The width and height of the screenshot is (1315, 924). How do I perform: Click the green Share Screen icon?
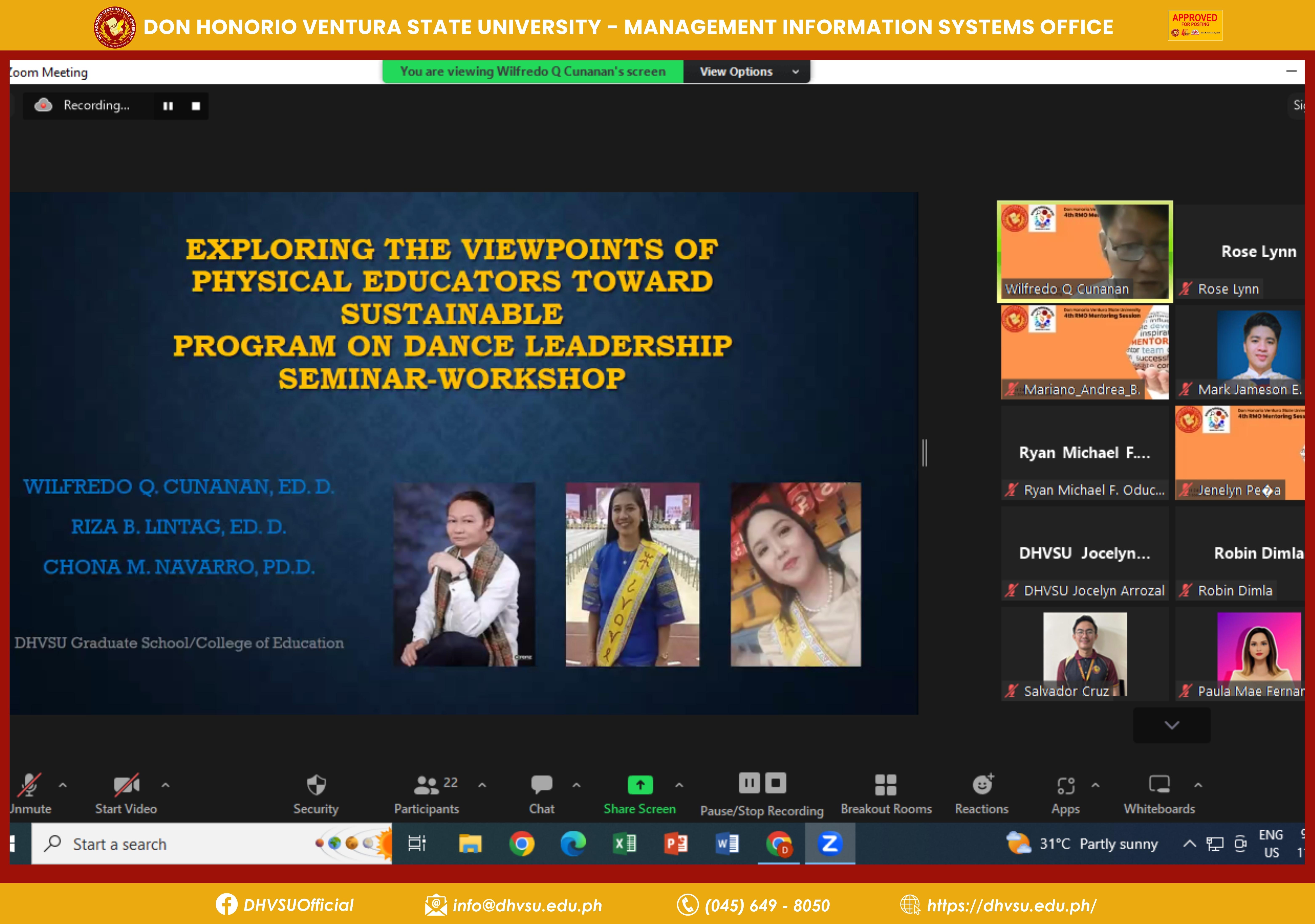(x=640, y=785)
